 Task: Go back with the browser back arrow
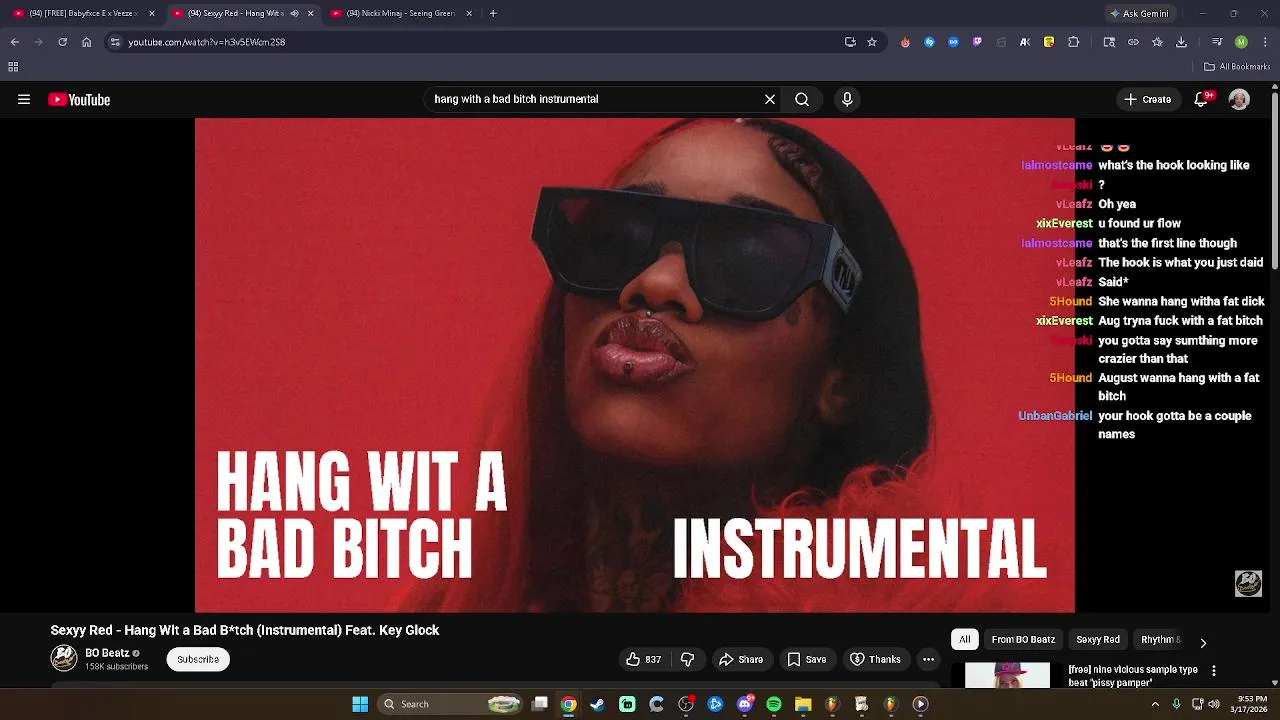14,42
